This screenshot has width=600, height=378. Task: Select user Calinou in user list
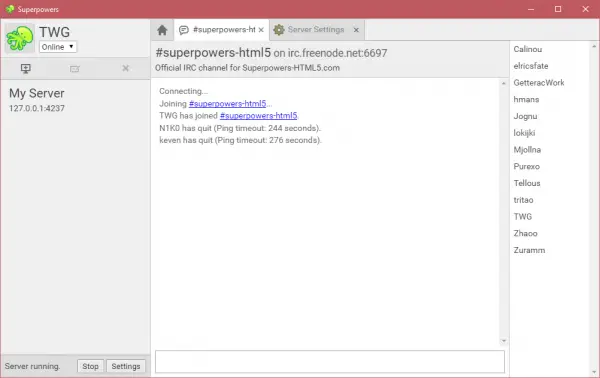pyautogui.click(x=528, y=49)
